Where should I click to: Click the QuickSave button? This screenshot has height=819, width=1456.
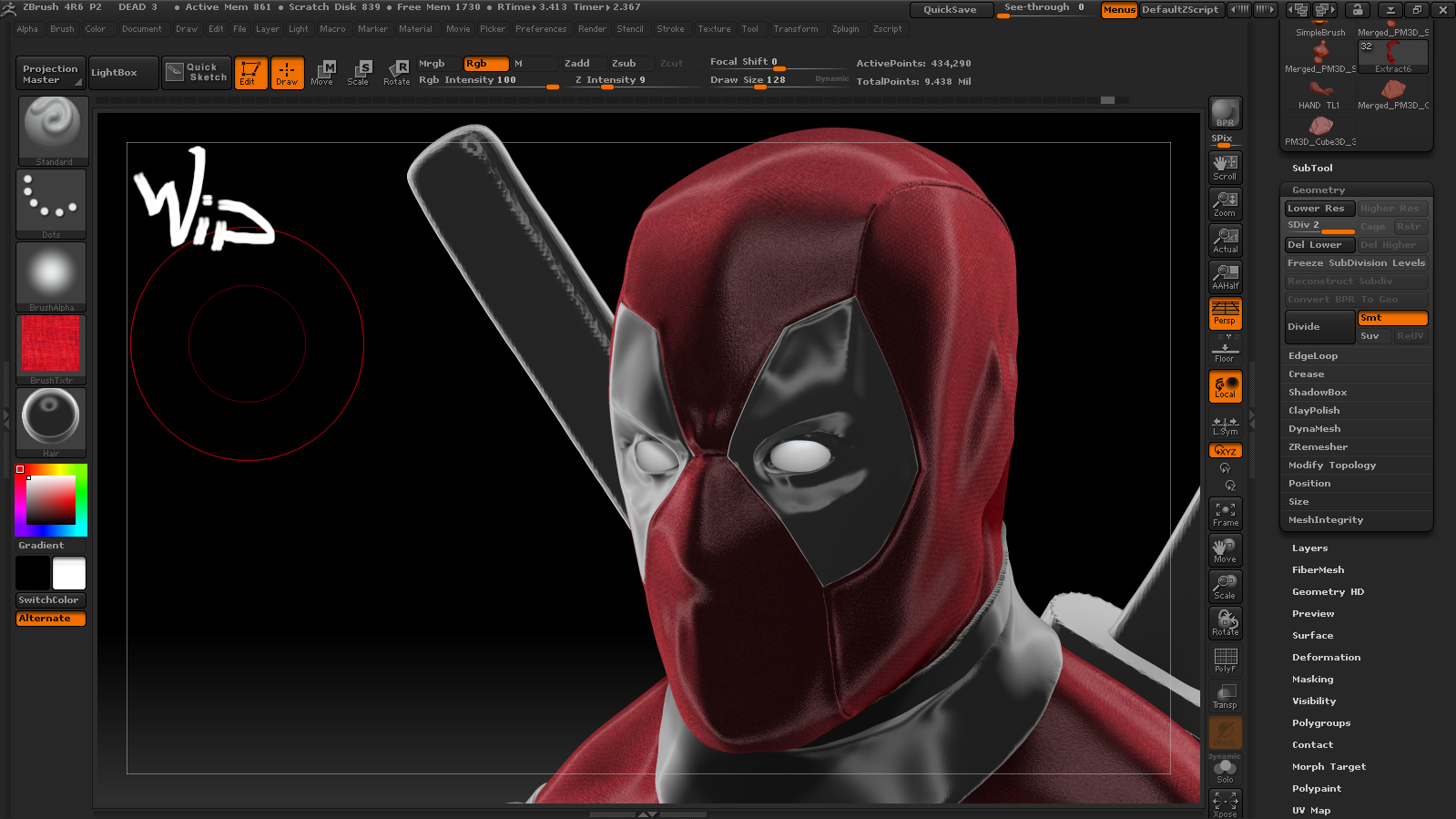951,10
